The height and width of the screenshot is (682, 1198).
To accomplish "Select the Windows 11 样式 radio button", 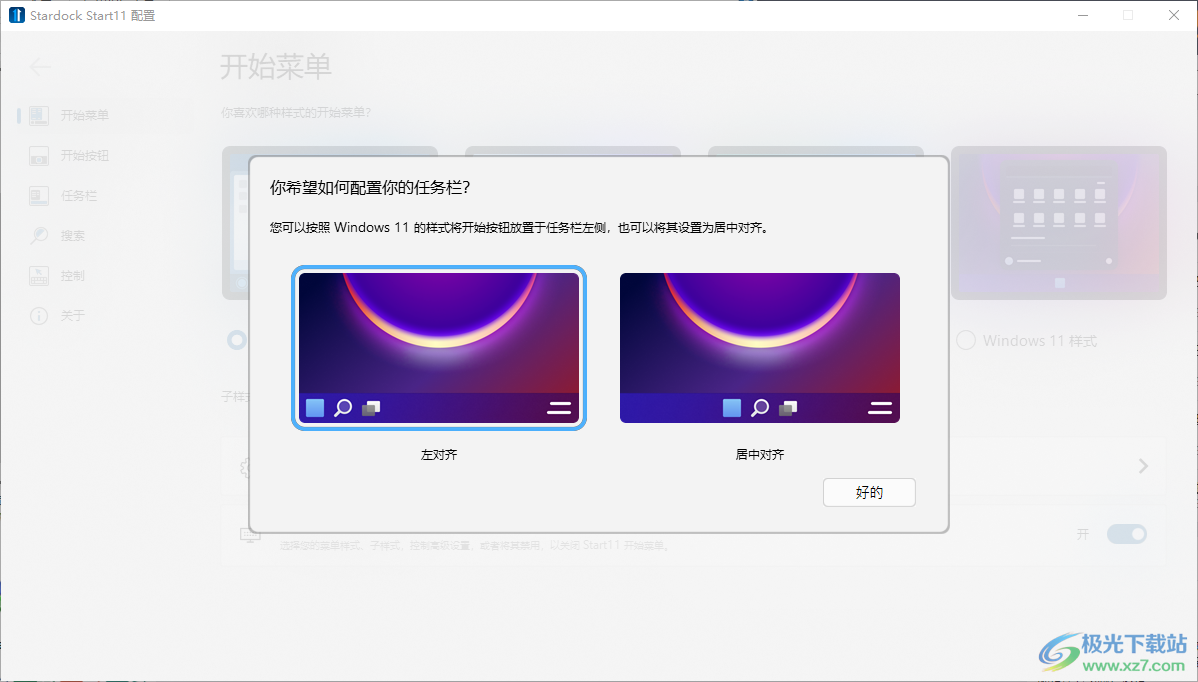I will point(966,340).
